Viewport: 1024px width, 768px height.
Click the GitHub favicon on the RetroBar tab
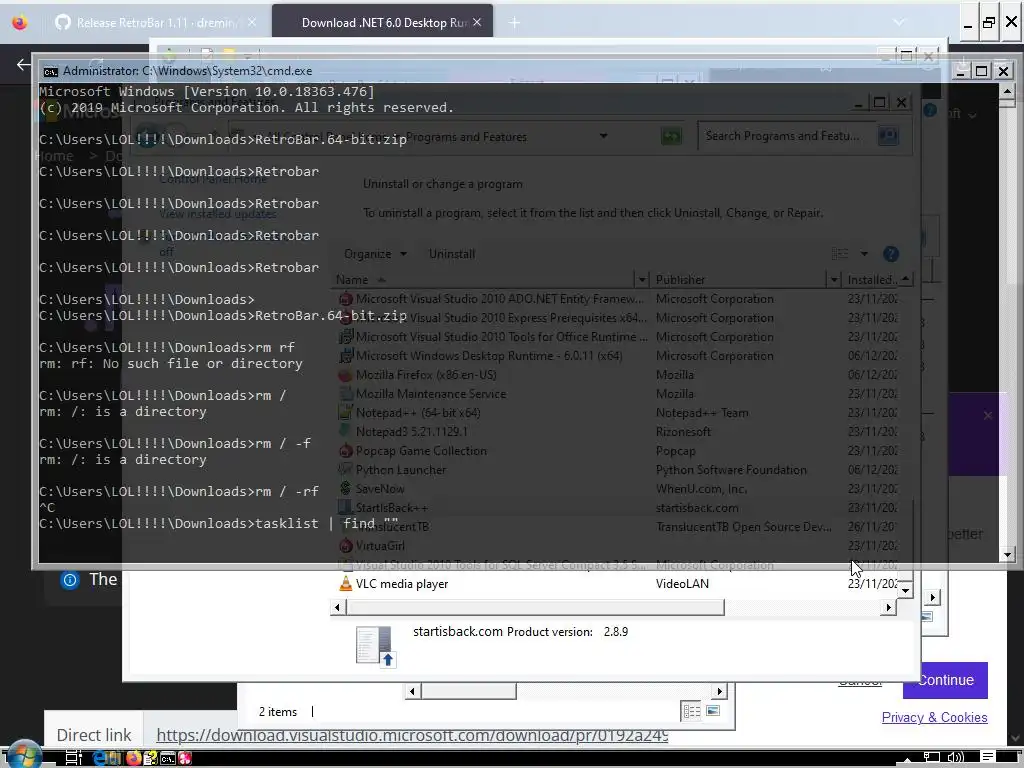(x=63, y=23)
